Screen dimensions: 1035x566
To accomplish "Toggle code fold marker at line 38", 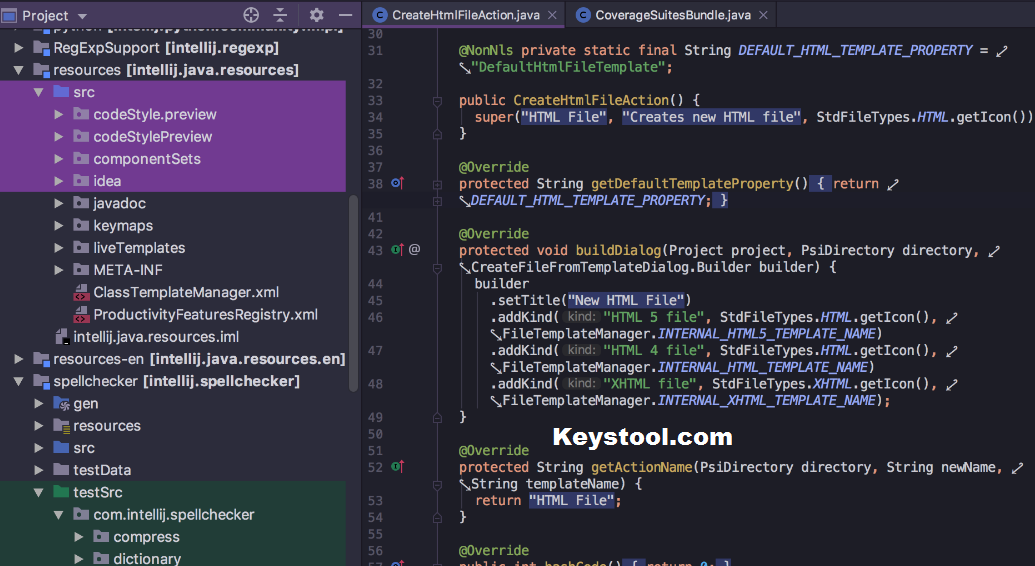I will tap(437, 184).
